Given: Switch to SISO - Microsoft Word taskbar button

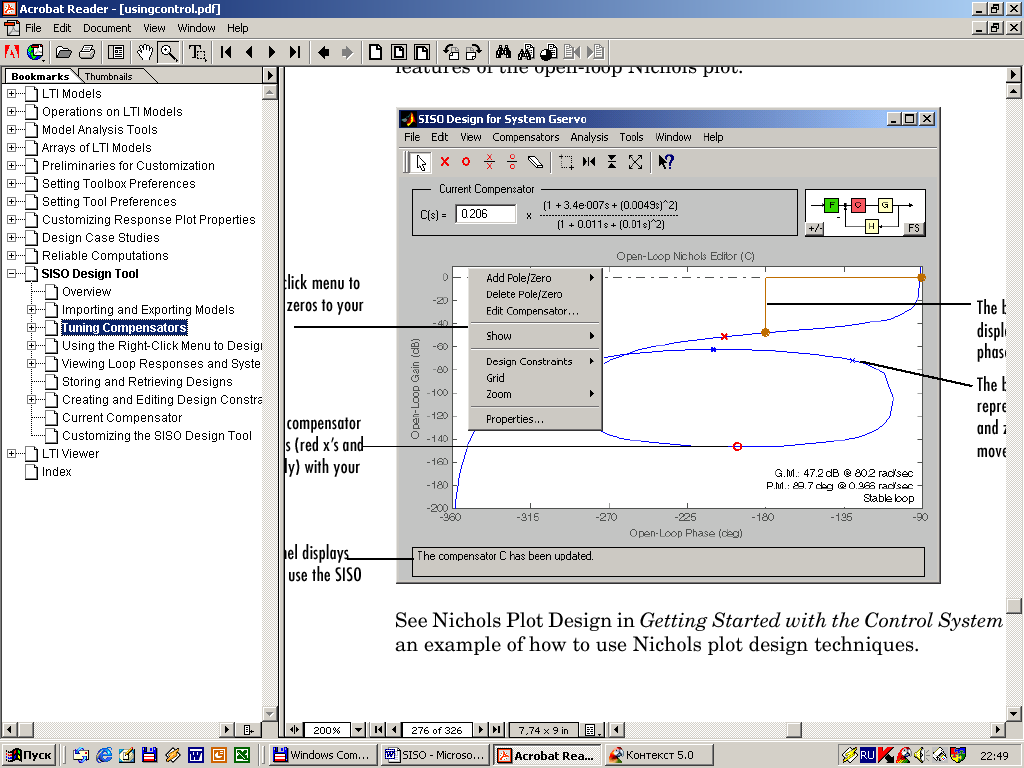Looking at the screenshot, I should (x=435, y=755).
